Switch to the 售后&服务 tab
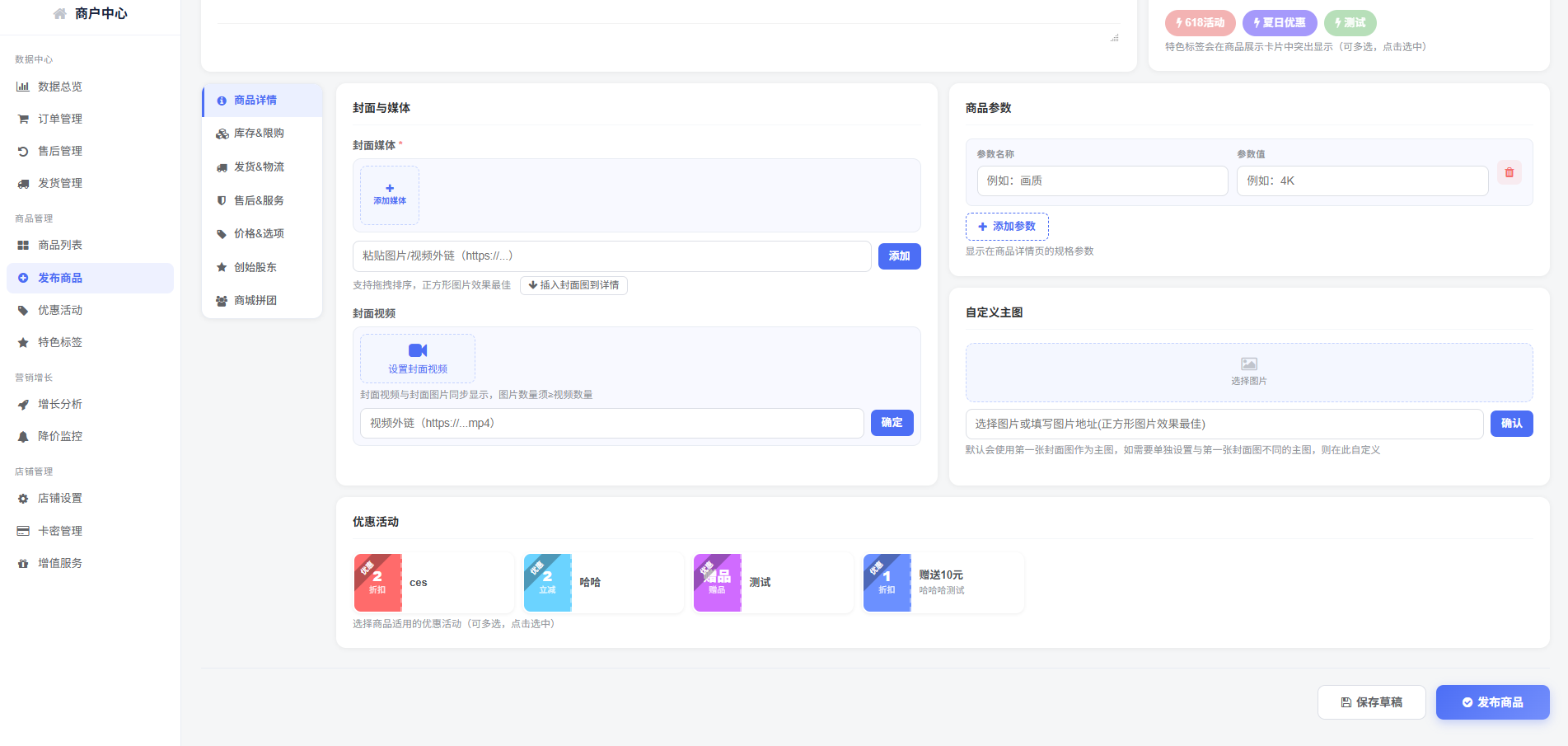The height and width of the screenshot is (746, 1568). click(x=262, y=200)
